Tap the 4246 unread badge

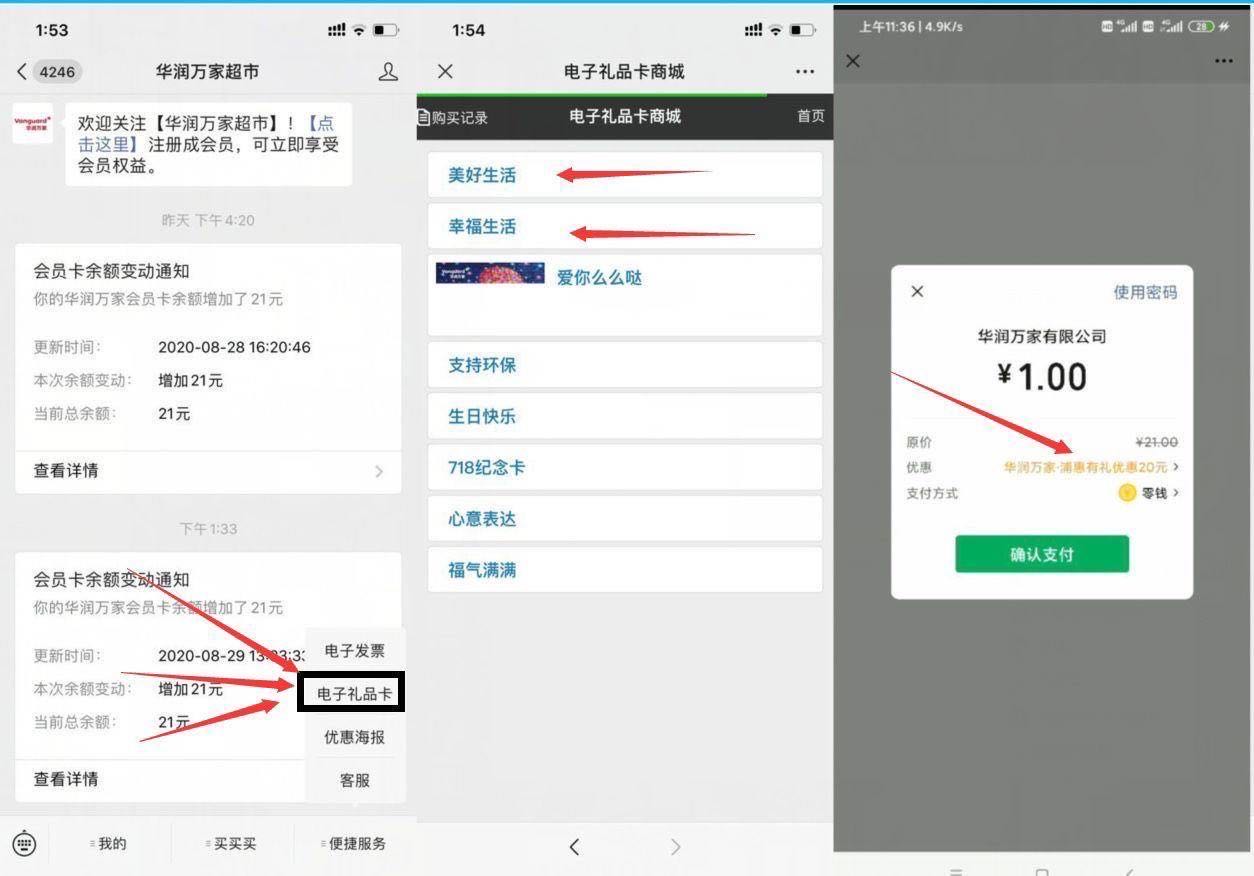(57, 72)
